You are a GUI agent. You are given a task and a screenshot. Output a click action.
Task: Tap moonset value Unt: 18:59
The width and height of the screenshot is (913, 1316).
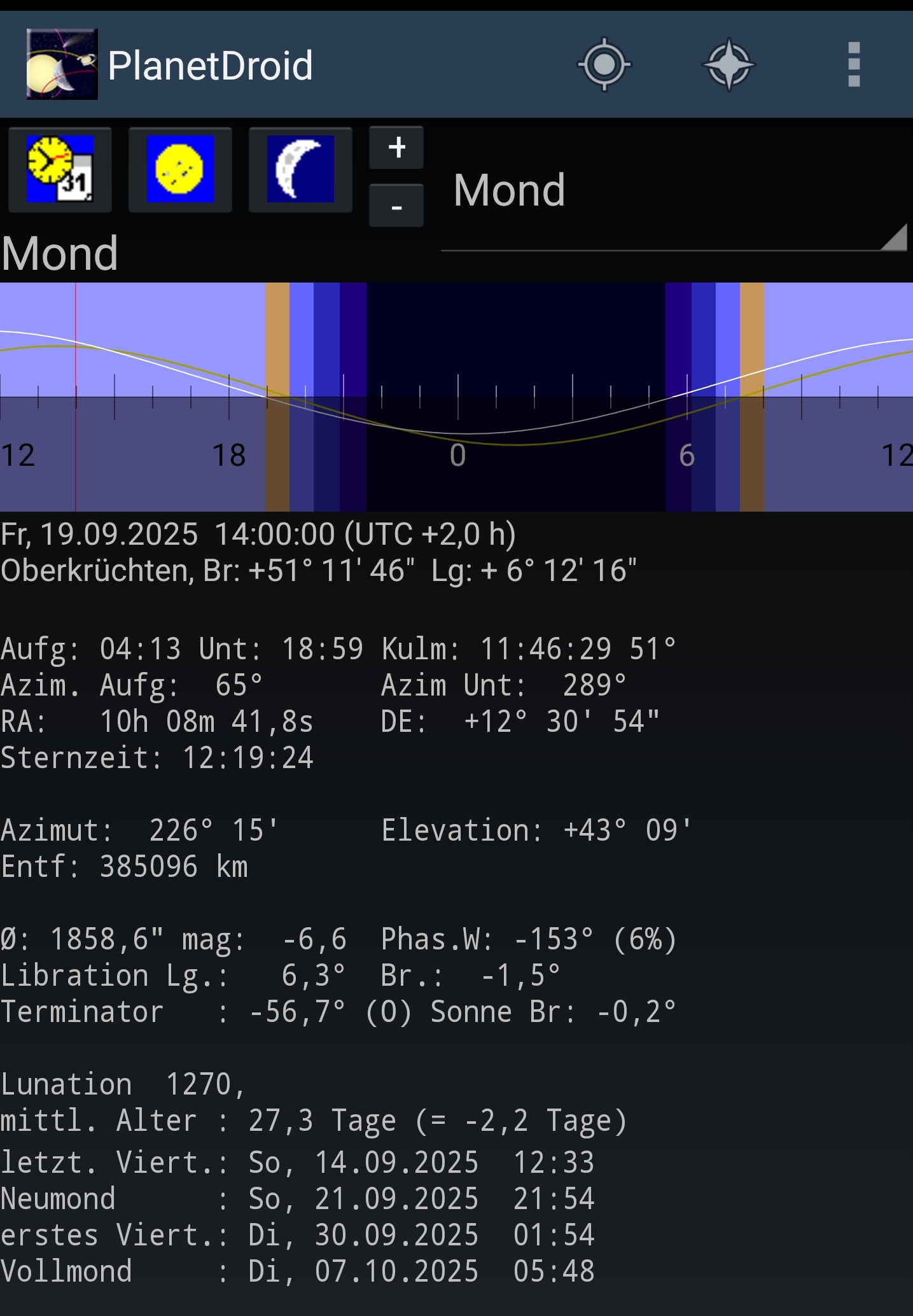(x=281, y=649)
